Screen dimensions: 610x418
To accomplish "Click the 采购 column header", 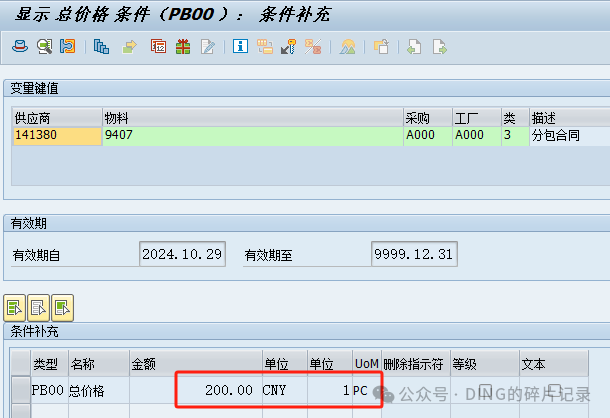I will click(428, 118).
